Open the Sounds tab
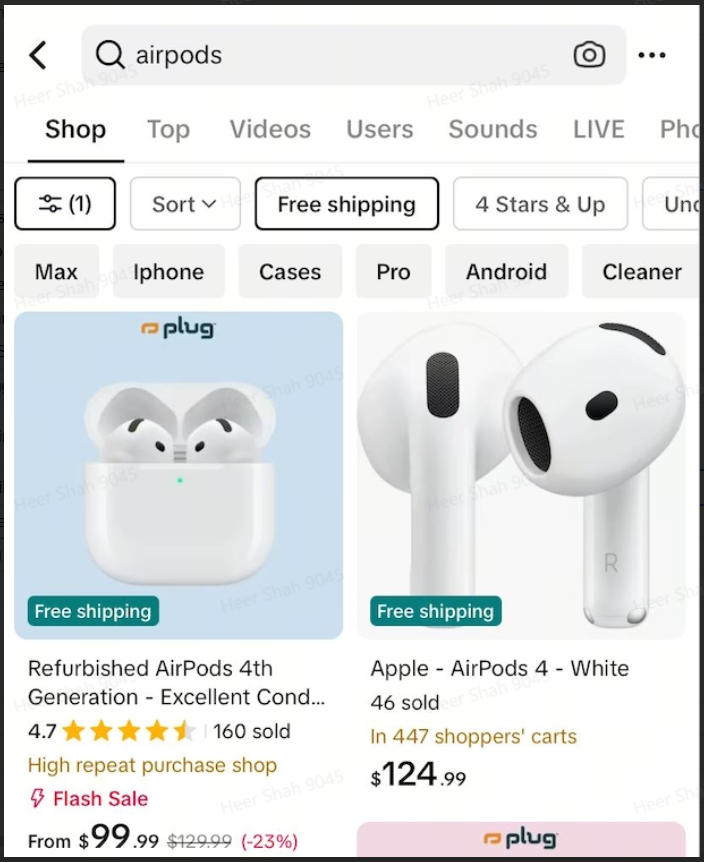Viewport: 704px width, 862px height. [492, 129]
